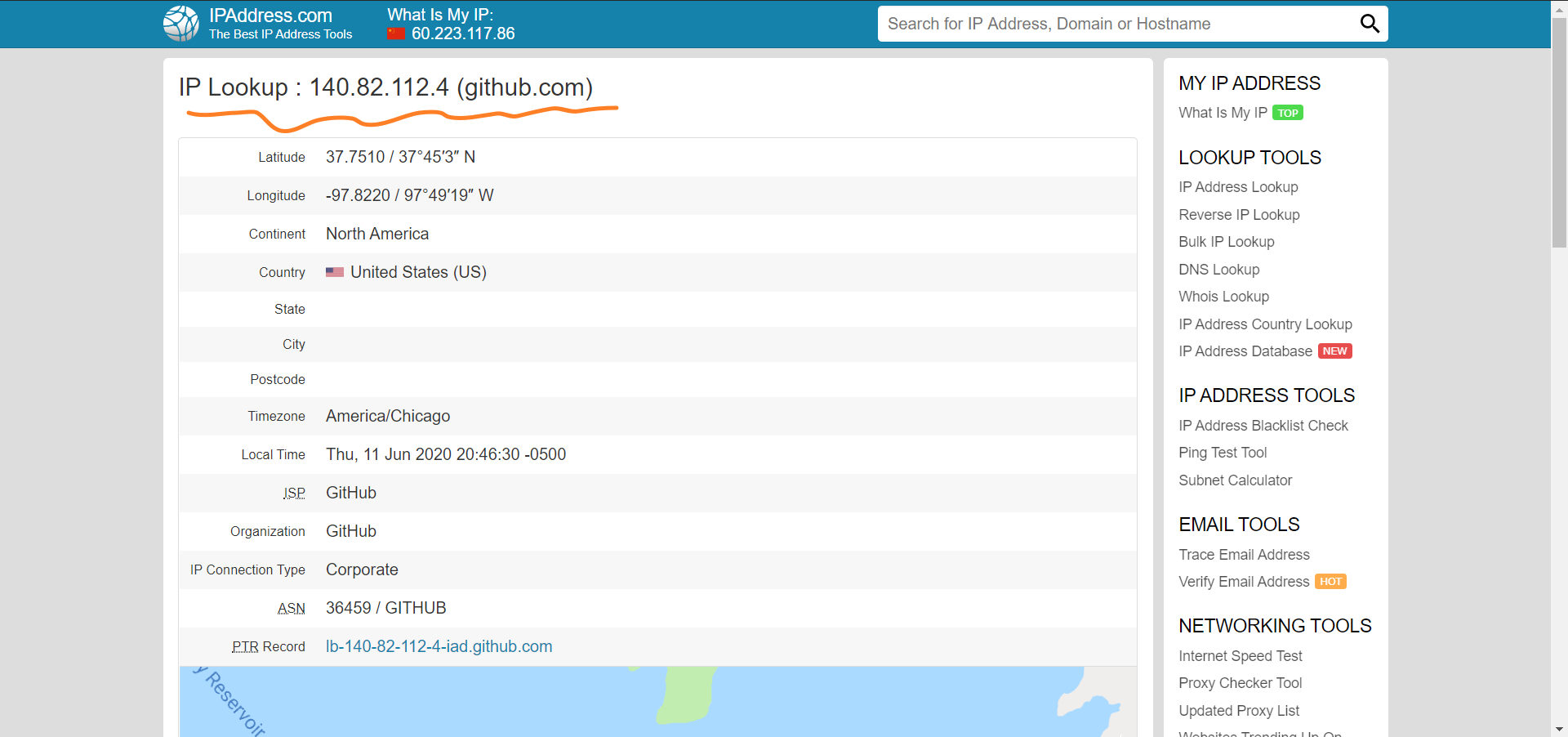This screenshot has width=1568, height=737.
Task: Click the local time Thu, 11 Jun 2020 value
Action: (x=446, y=454)
